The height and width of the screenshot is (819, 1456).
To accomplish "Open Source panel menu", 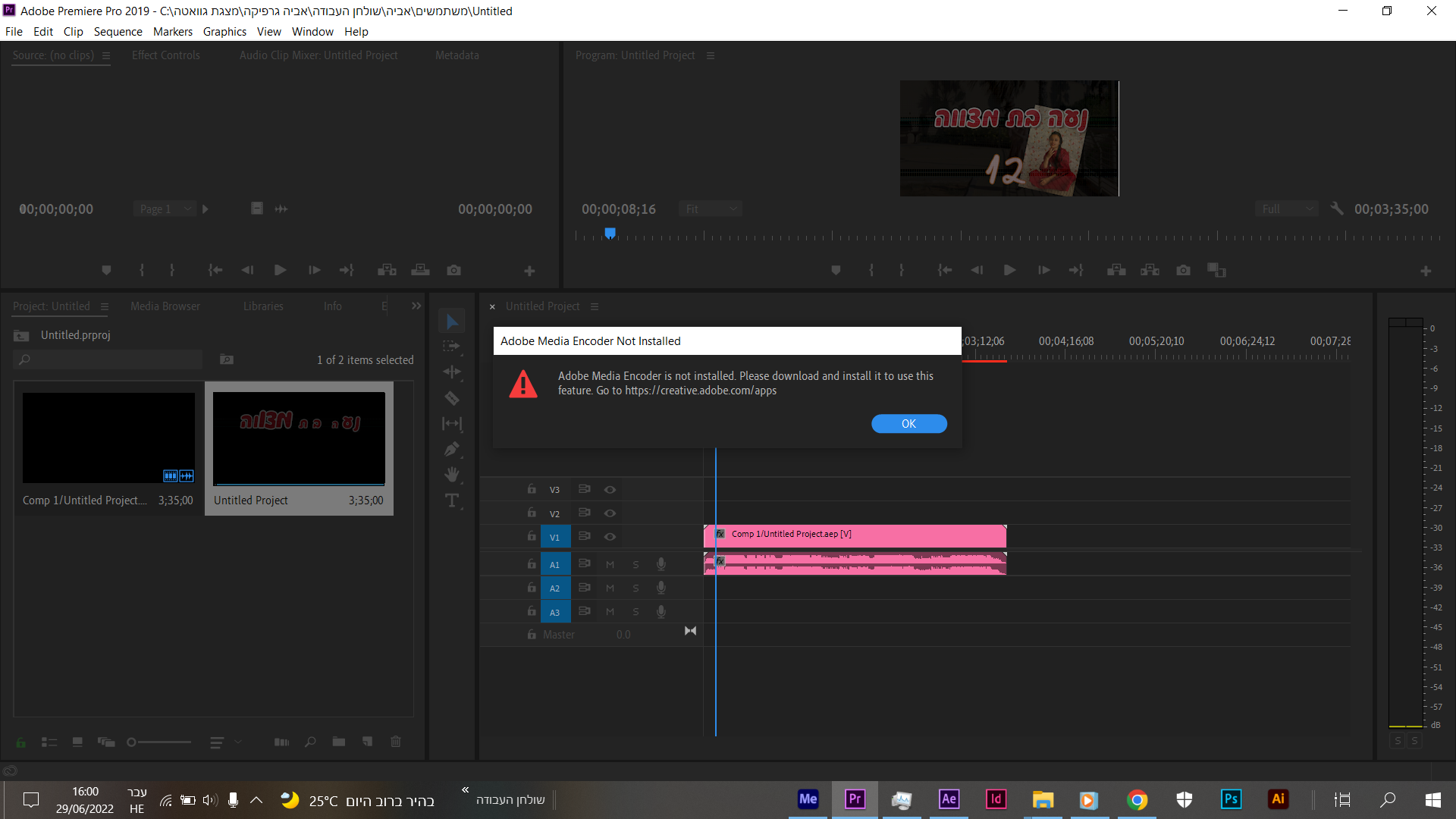I will (x=106, y=55).
